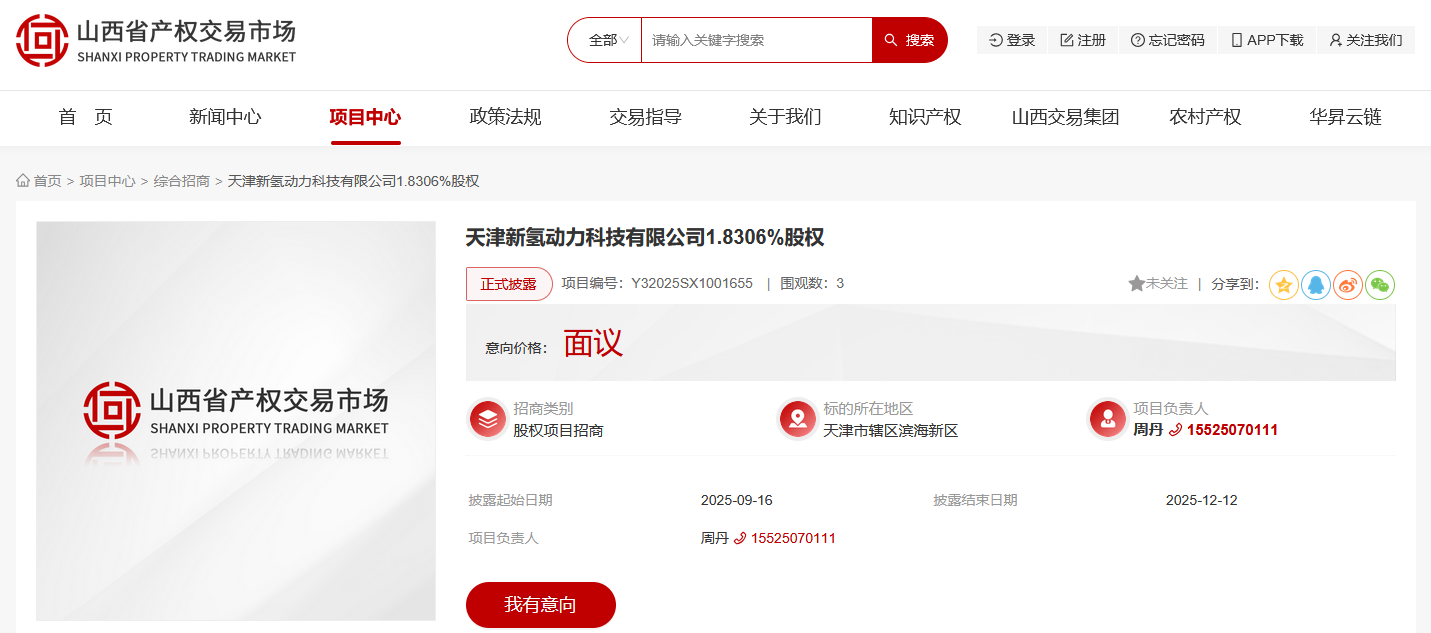
Task: Select the 项目中心 nav item
Action: [365, 117]
